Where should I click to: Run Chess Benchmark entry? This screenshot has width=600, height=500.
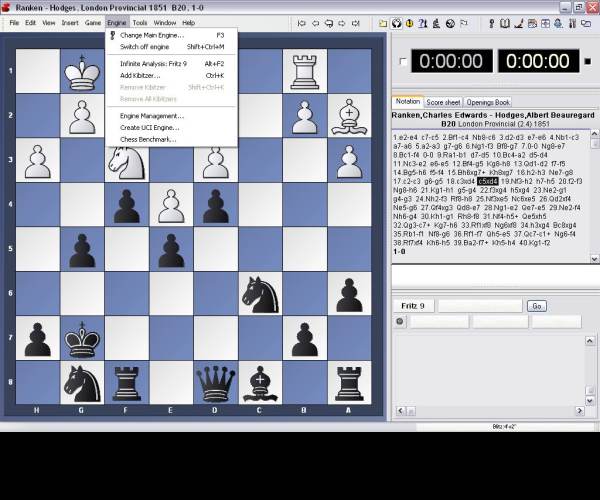tap(171, 140)
